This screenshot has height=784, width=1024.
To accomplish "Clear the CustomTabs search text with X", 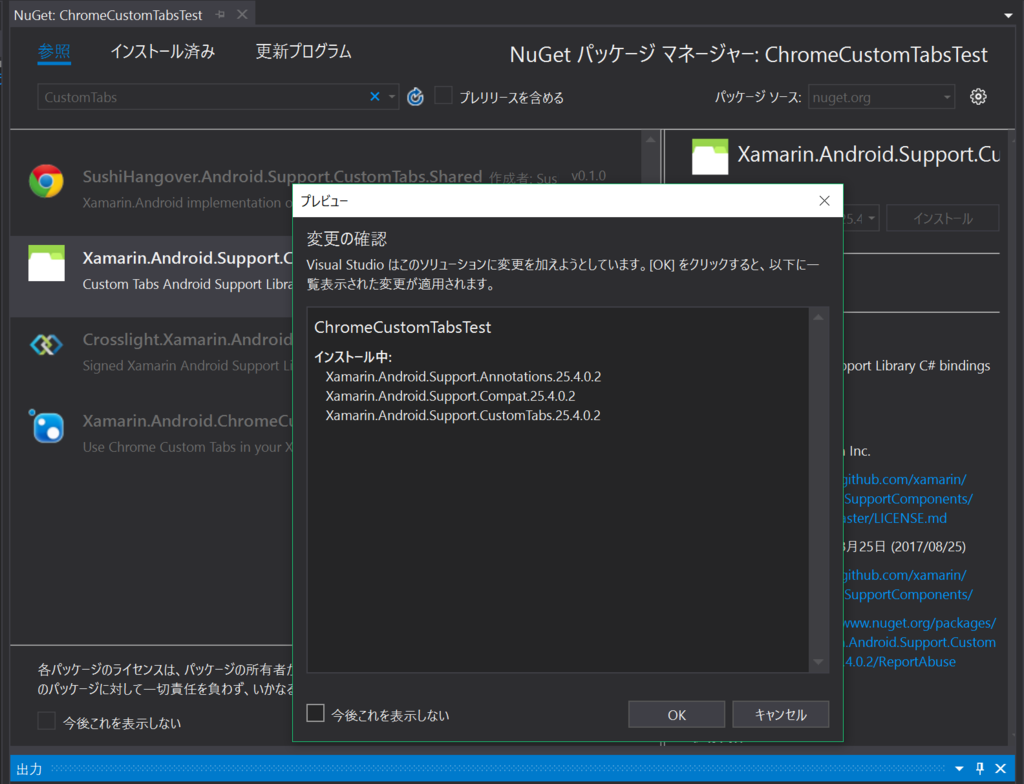I will [x=375, y=97].
